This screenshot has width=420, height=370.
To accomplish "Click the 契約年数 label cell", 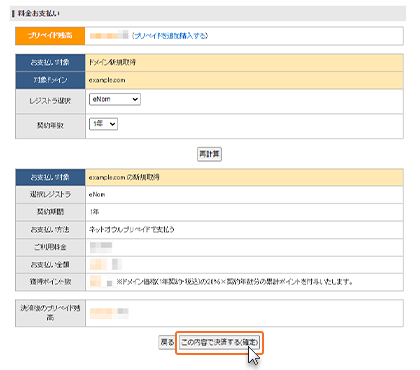I will (x=50, y=126).
